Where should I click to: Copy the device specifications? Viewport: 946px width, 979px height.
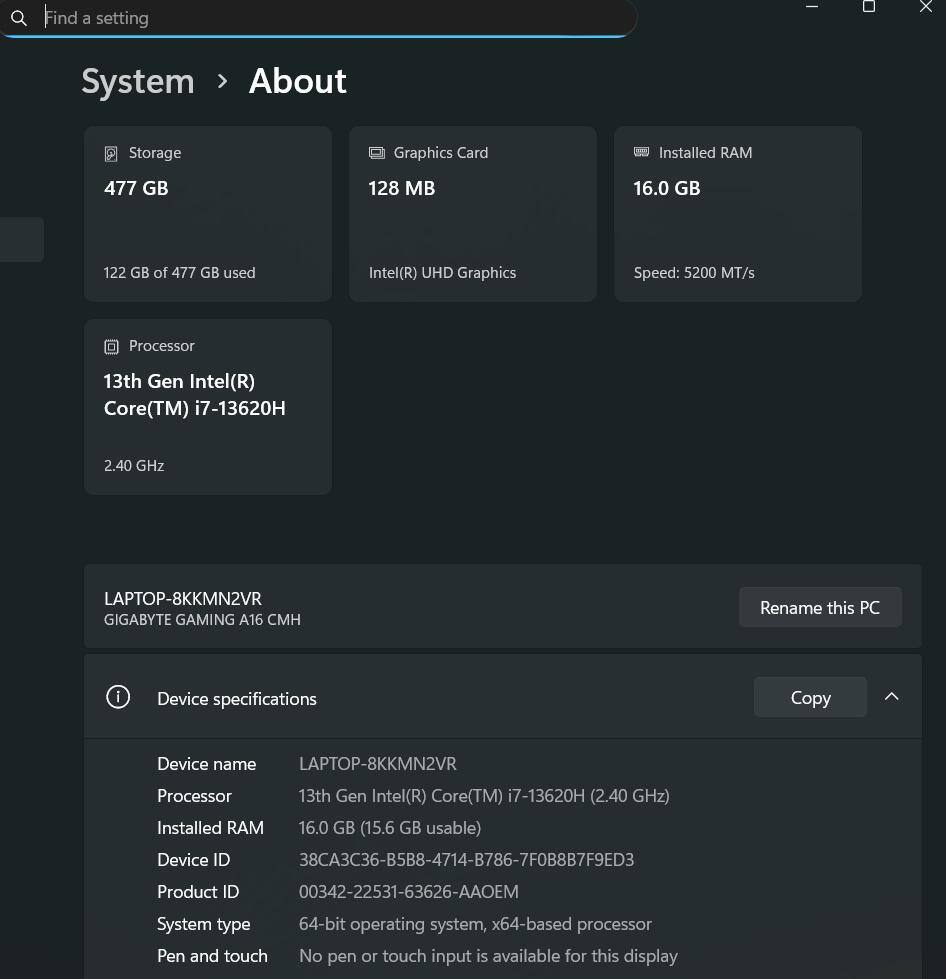810,697
